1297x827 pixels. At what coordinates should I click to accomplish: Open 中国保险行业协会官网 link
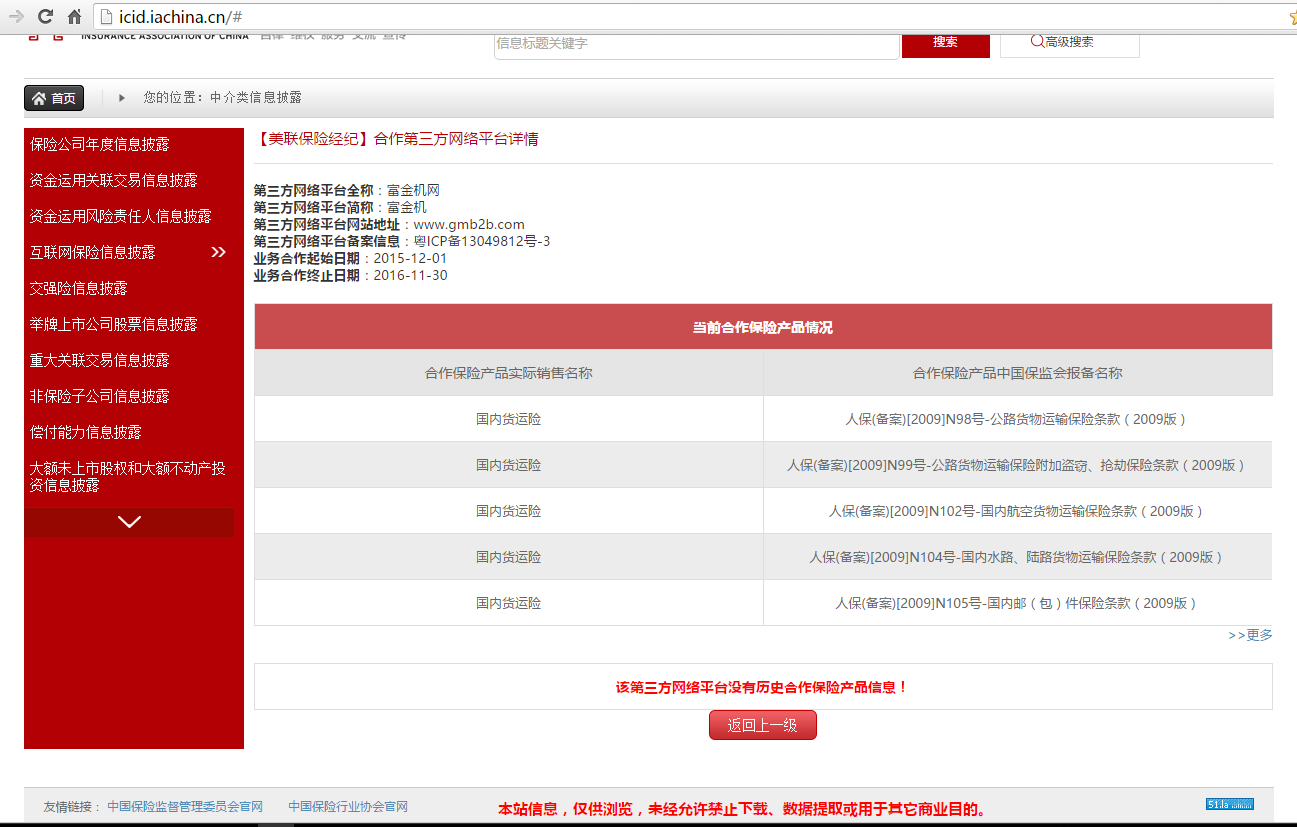(348, 806)
